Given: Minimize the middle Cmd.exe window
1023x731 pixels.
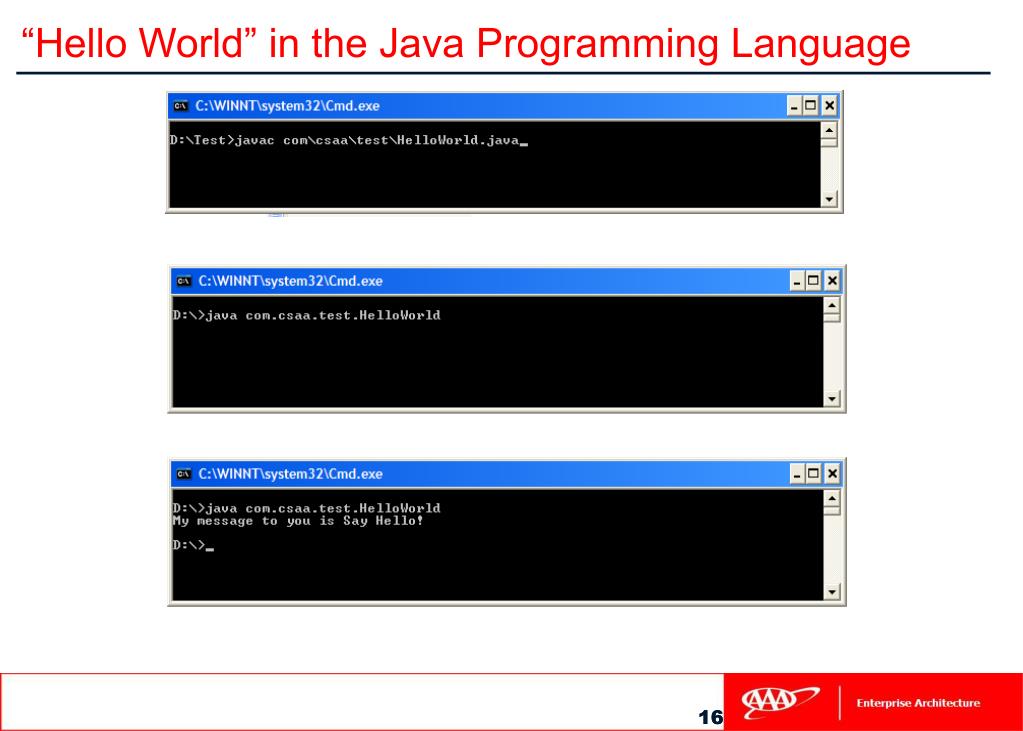Looking at the screenshot, I should coord(797,281).
